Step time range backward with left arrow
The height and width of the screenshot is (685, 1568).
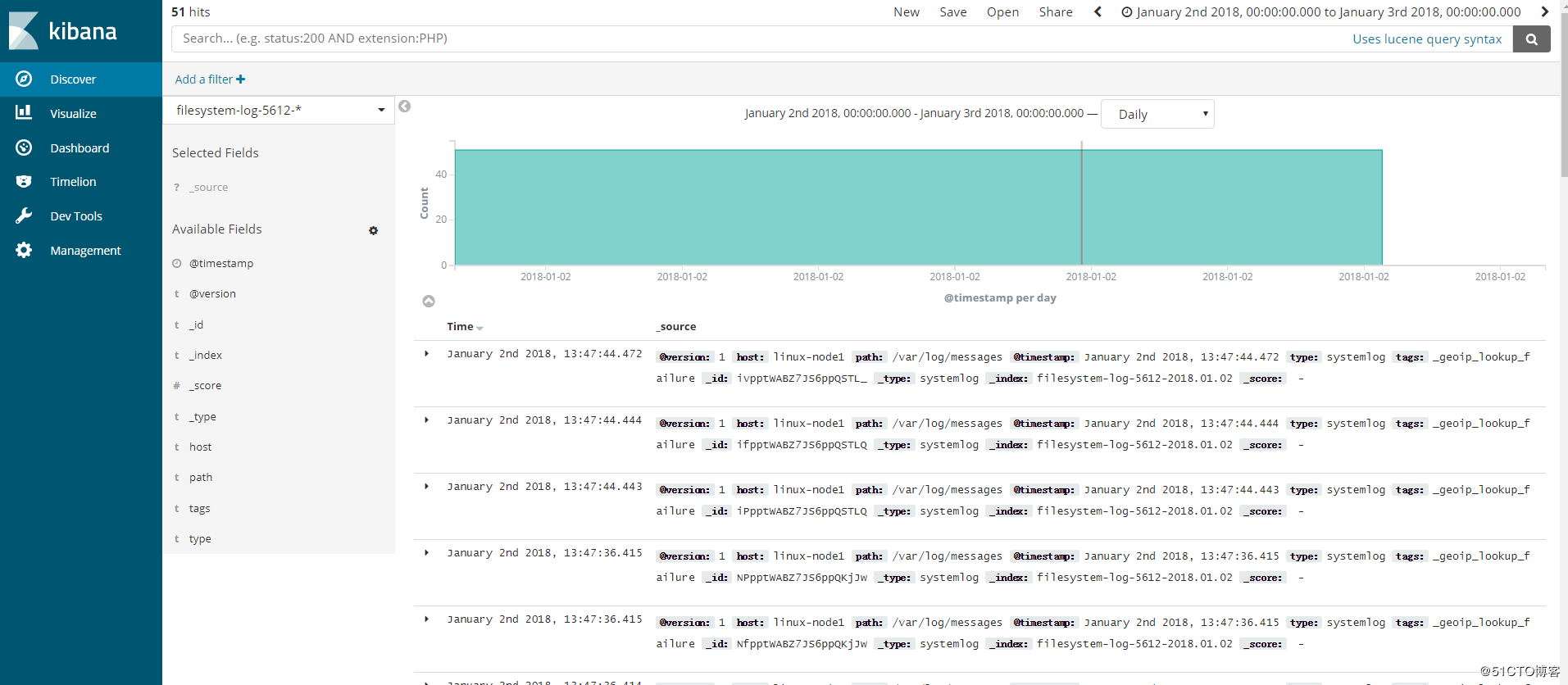pyautogui.click(x=1098, y=11)
